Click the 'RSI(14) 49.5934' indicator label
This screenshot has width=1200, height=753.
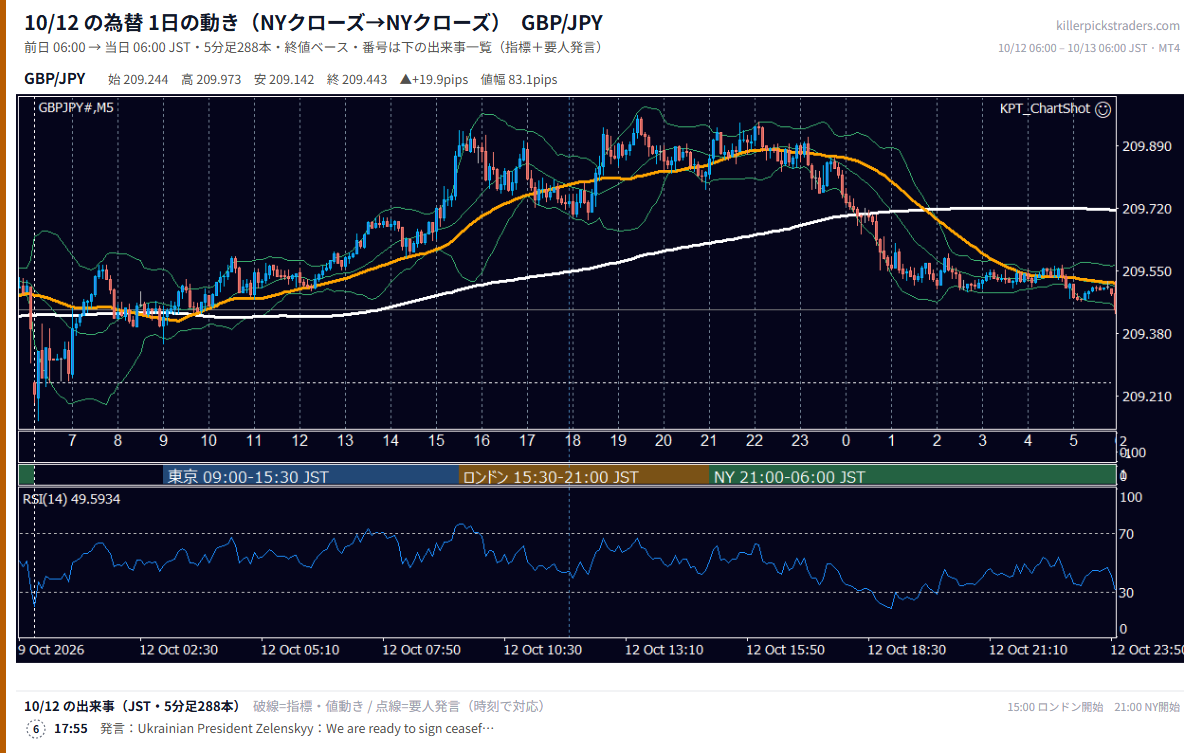(71, 498)
